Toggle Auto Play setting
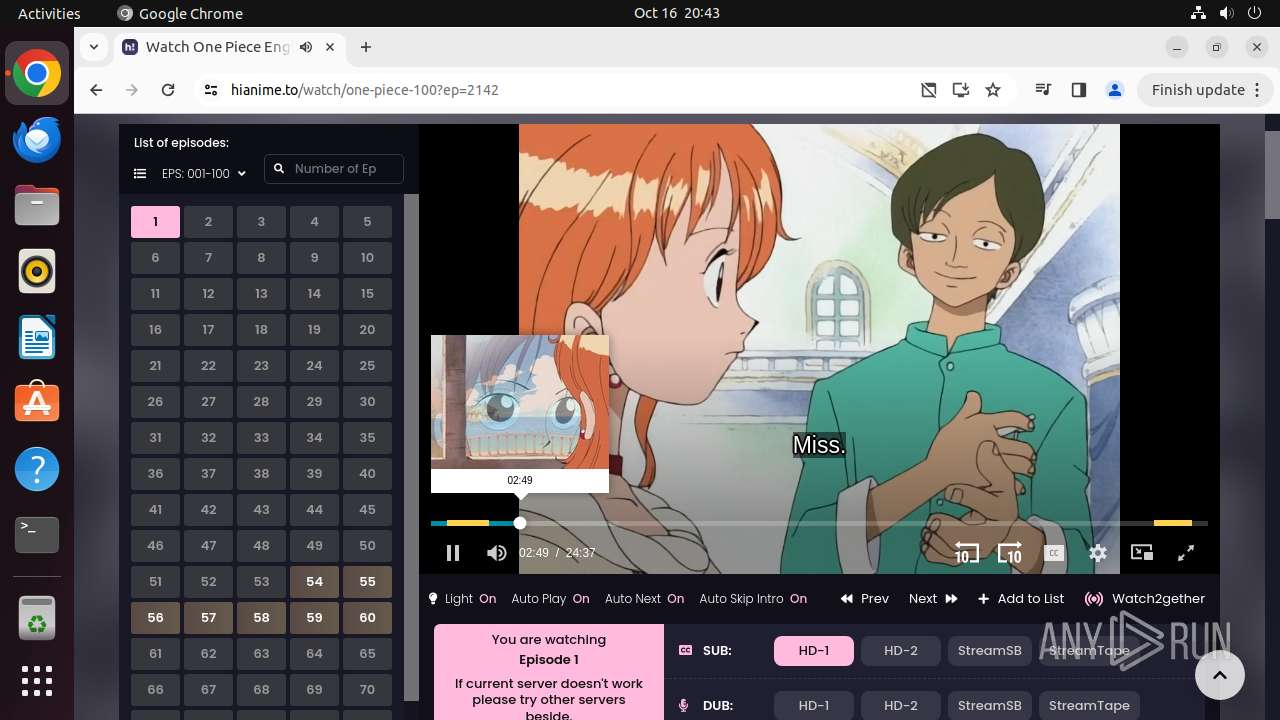Viewport: 1280px width, 720px height. pyautogui.click(x=550, y=599)
